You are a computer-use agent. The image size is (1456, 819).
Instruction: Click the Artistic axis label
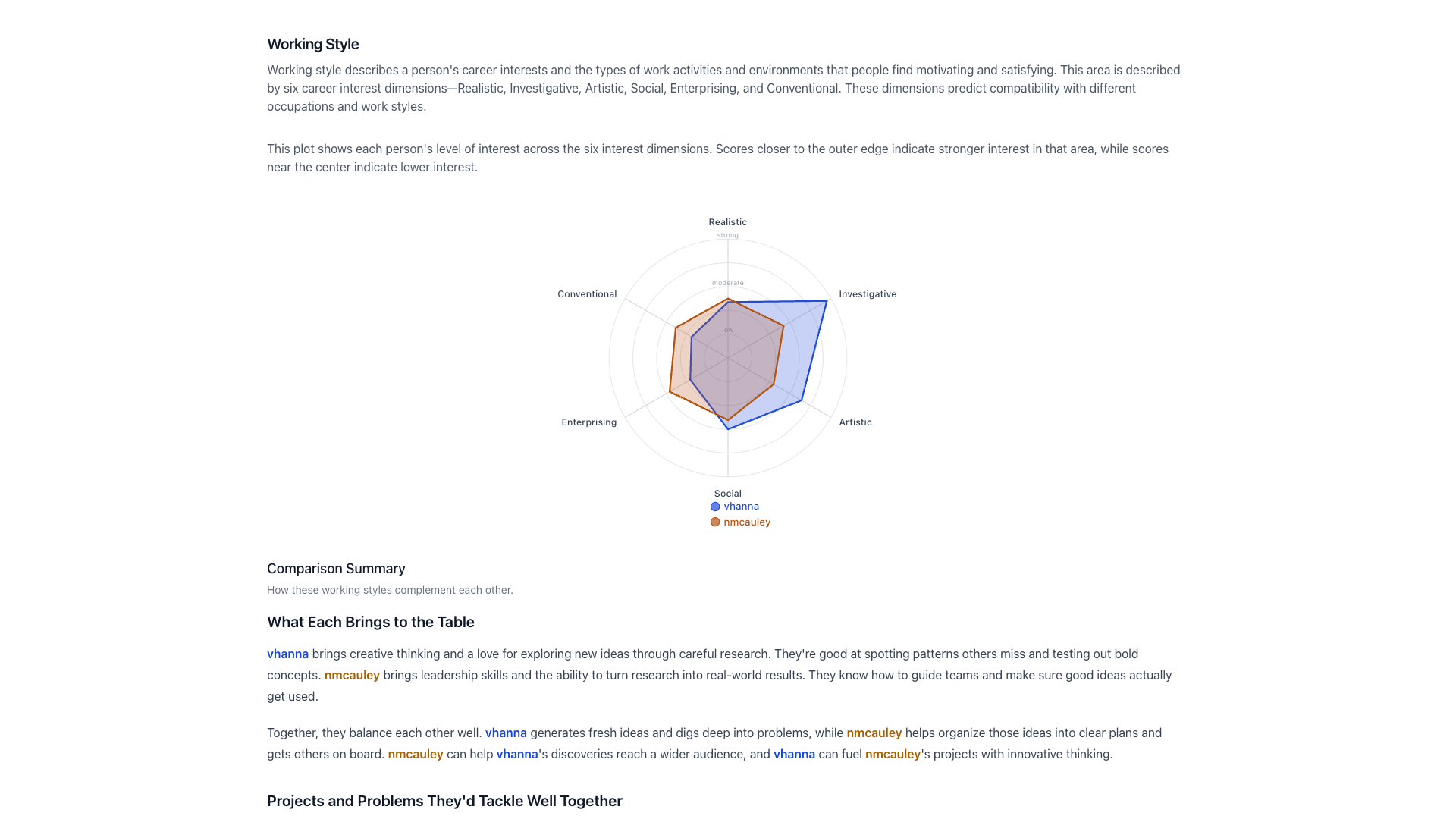pyautogui.click(x=855, y=422)
